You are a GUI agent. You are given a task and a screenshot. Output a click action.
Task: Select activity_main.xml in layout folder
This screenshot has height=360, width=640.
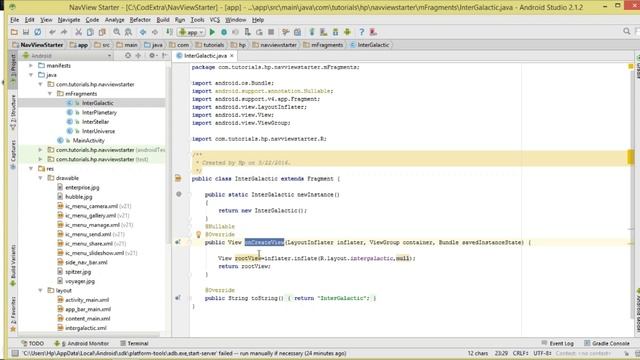click(87, 300)
